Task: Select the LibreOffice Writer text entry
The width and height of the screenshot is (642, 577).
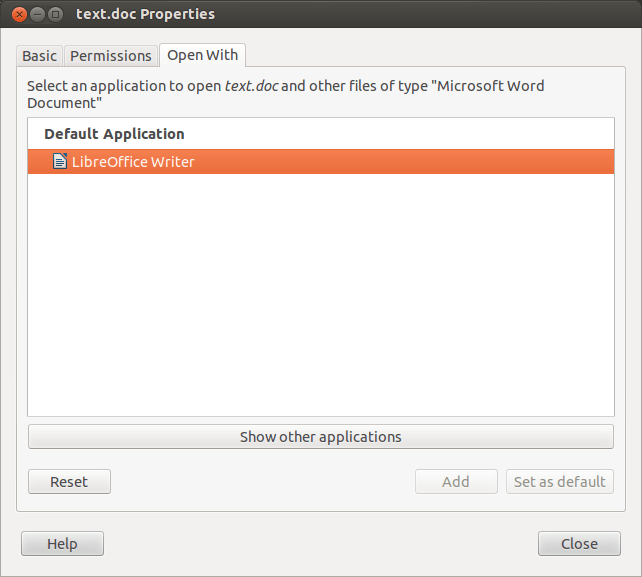Action: 133,162
